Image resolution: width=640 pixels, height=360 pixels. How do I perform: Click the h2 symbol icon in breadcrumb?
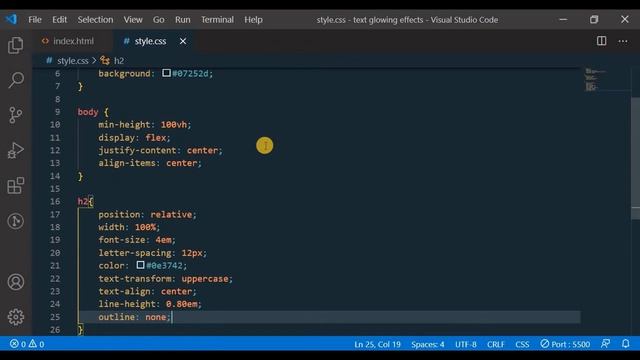105,61
